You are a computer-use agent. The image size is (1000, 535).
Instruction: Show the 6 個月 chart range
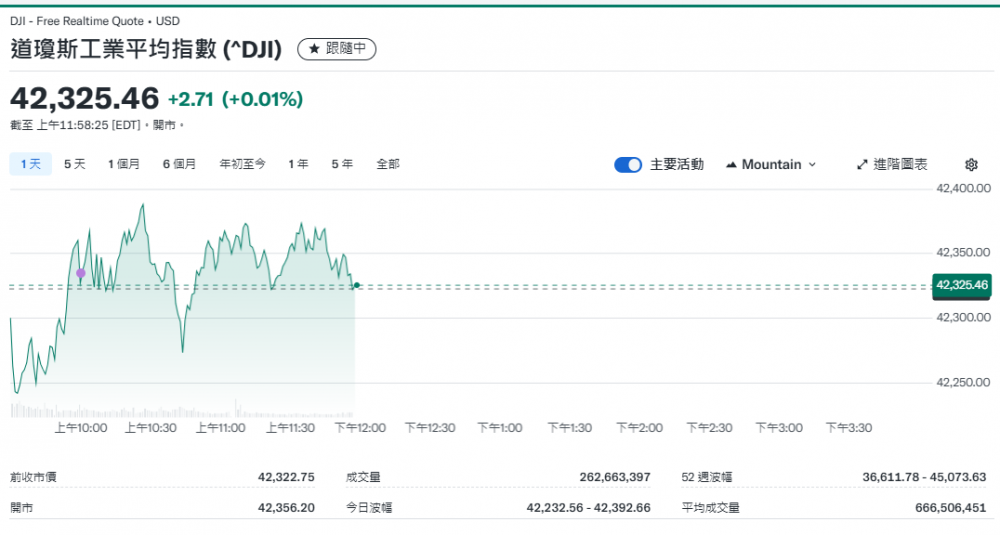(180, 164)
